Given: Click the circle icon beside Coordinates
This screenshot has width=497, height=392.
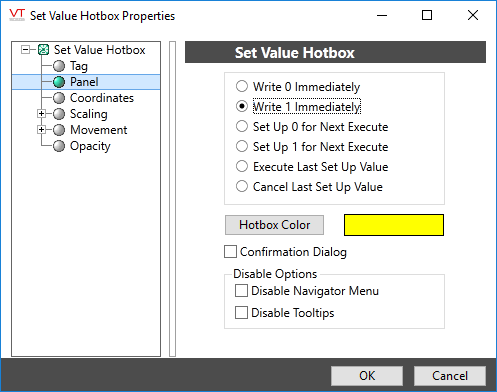Looking at the screenshot, I should tap(59, 98).
